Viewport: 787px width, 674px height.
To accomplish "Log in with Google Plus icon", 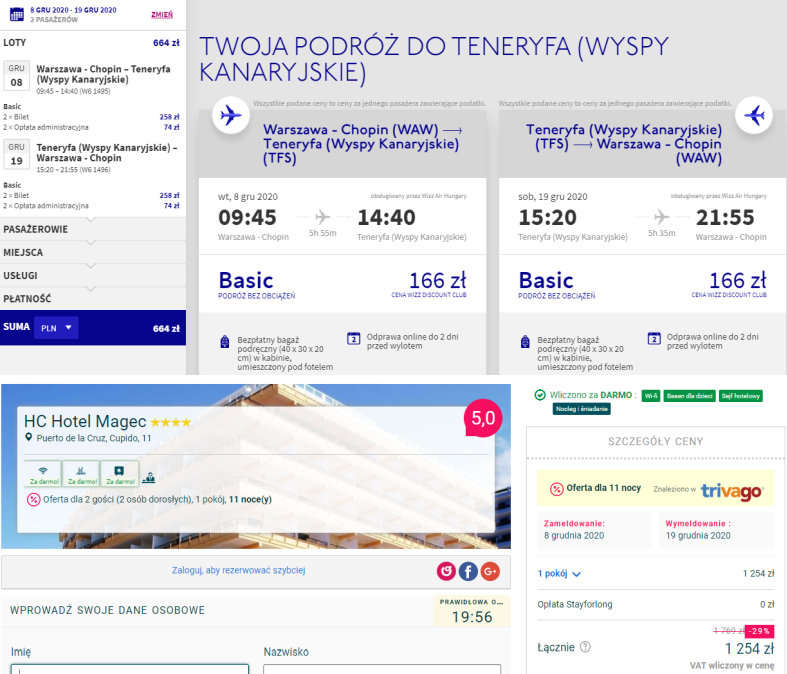I will pyautogui.click(x=490, y=571).
